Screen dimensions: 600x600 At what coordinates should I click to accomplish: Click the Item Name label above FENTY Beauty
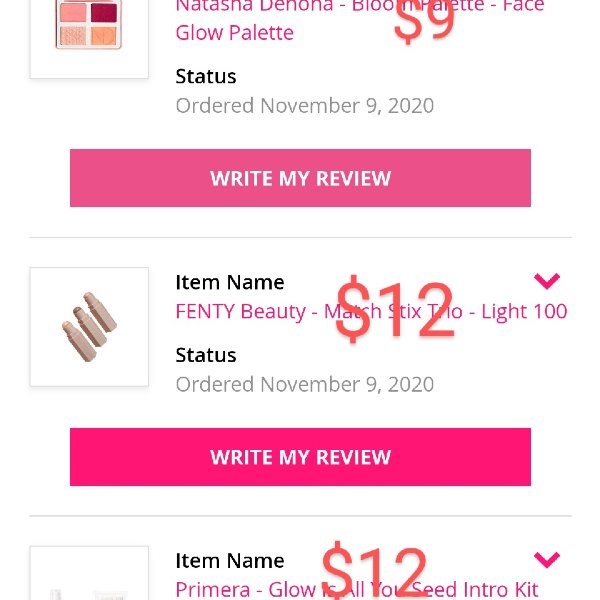(230, 282)
